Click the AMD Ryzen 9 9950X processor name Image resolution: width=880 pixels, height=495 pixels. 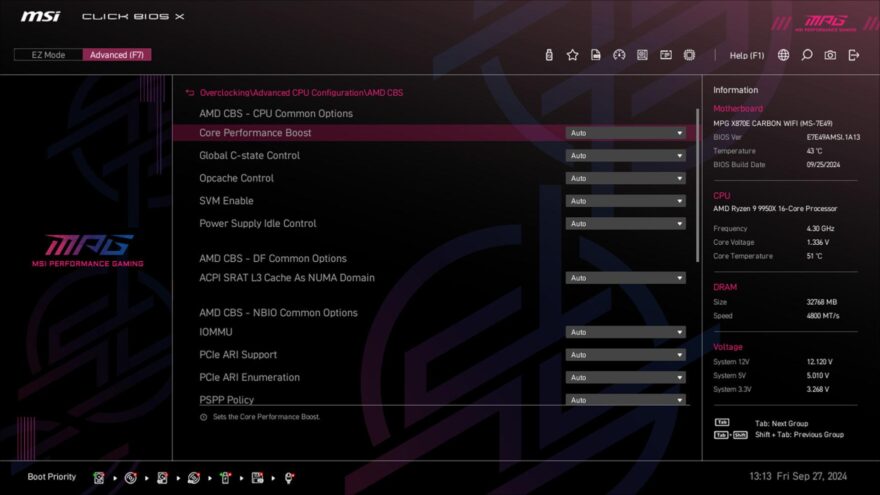775,209
